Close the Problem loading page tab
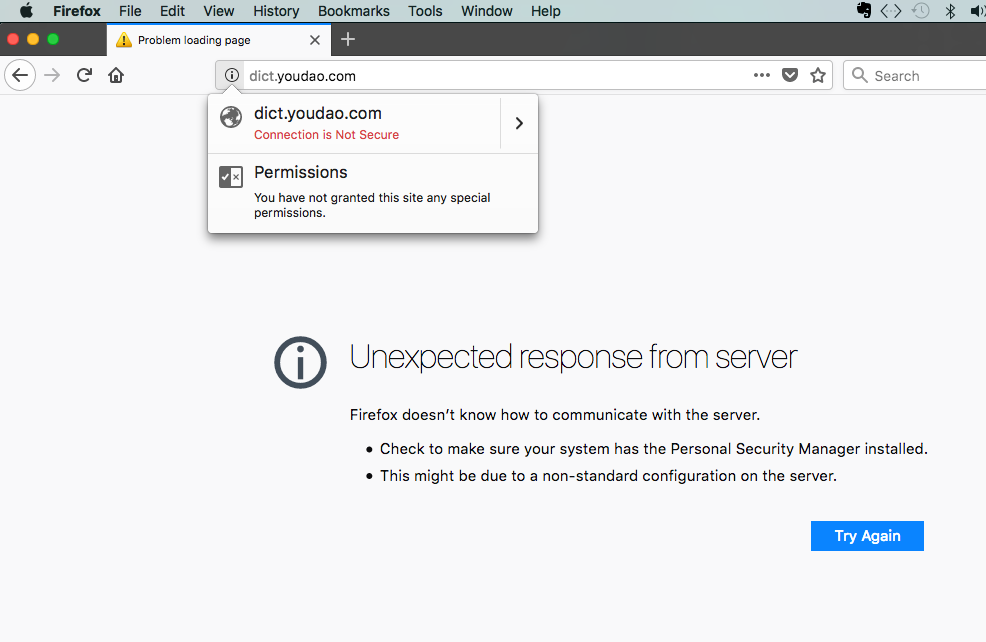 [x=315, y=40]
